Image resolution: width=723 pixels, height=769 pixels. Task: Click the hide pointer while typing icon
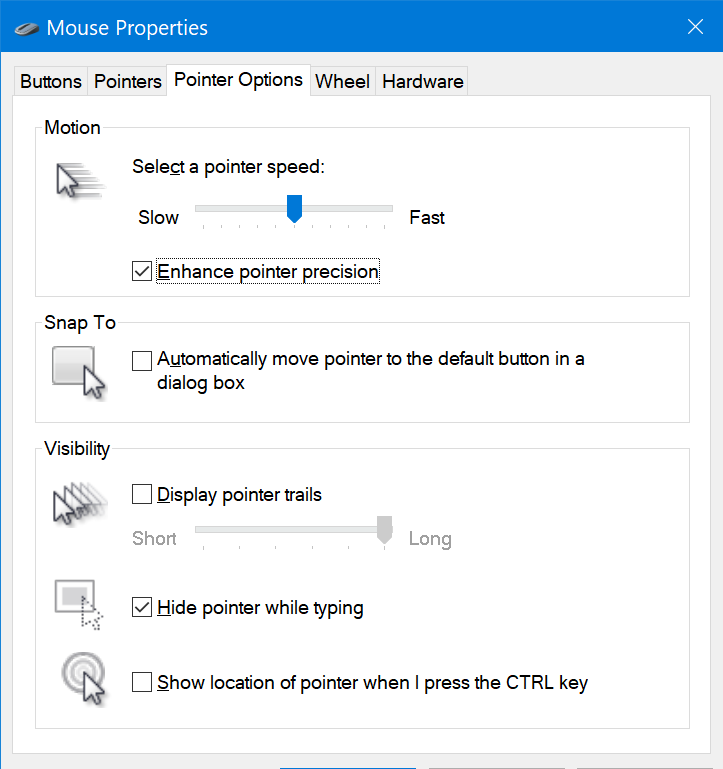78,604
